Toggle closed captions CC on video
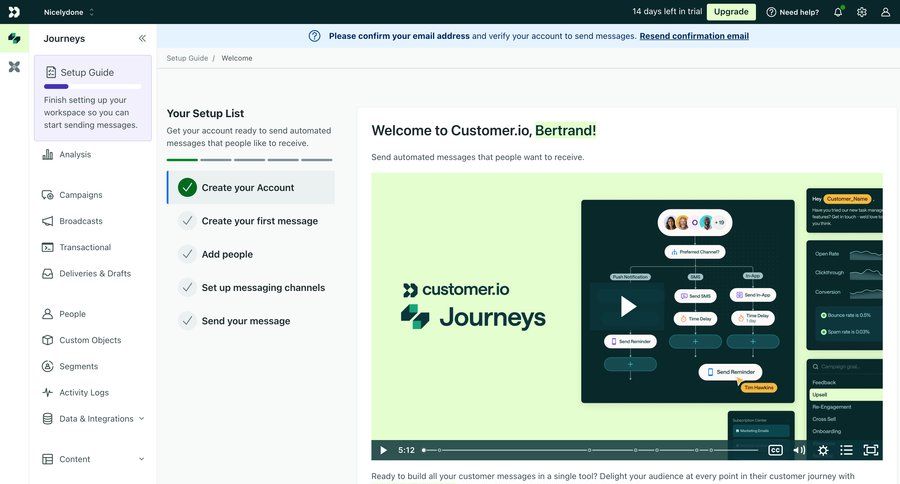The height and width of the screenshot is (484, 900). pyautogui.click(x=775, y=450)
